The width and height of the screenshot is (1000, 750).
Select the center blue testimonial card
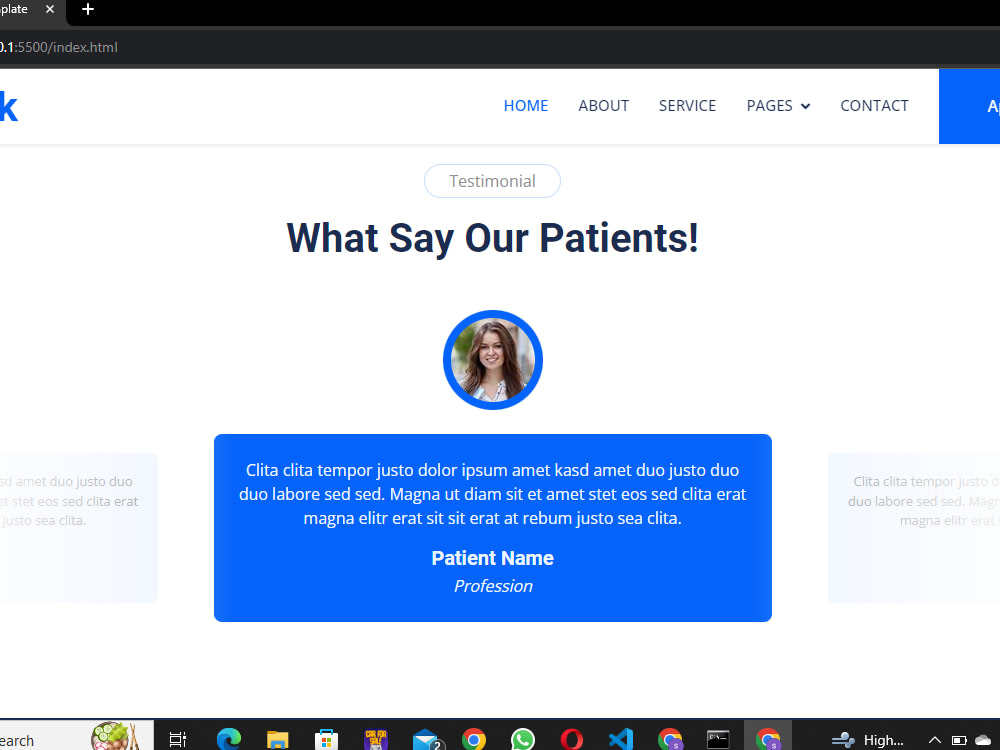click(x=493, y=528)
